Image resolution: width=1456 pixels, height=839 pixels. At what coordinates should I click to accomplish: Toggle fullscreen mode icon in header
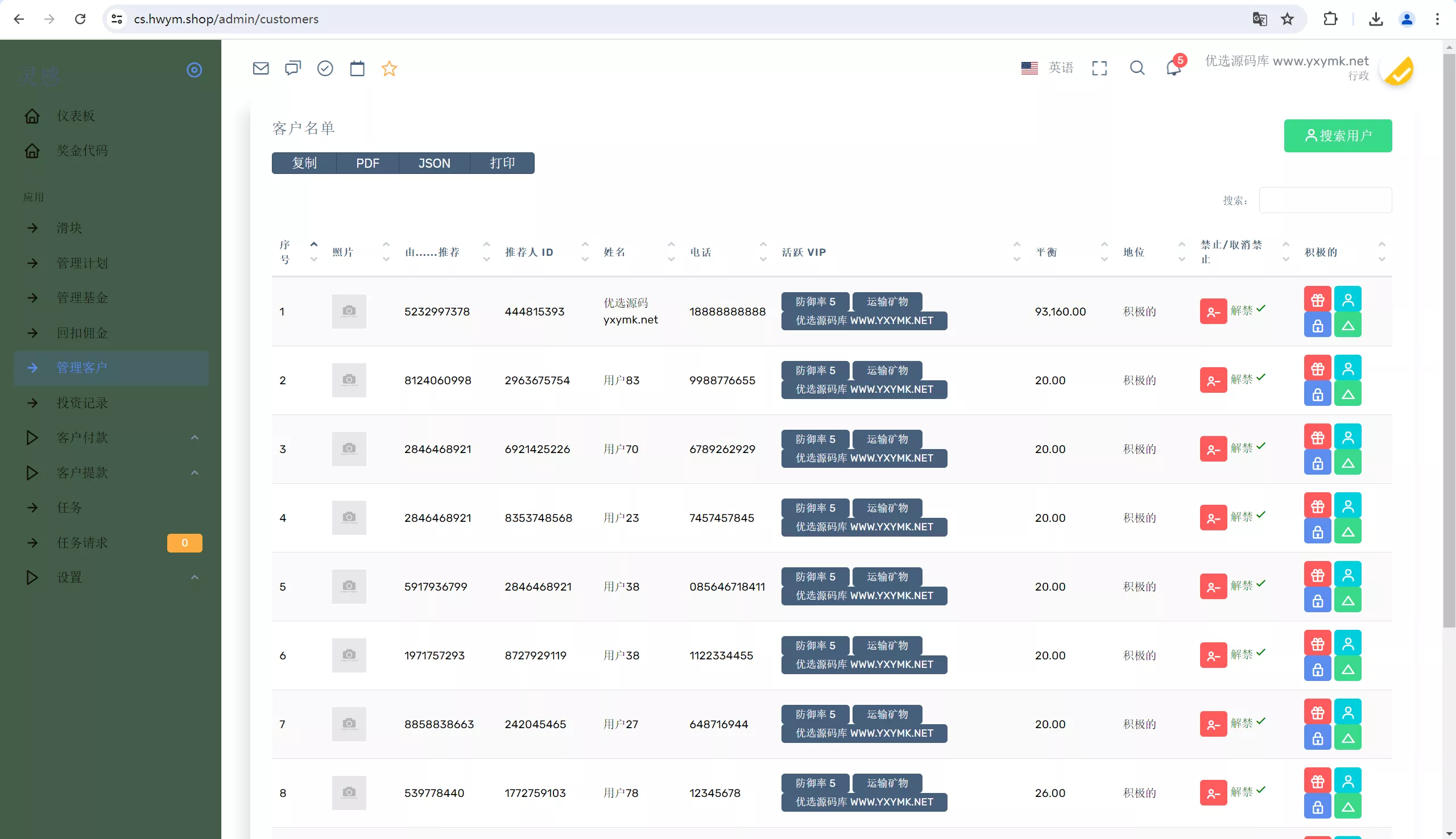click(x=1099, y=68)
